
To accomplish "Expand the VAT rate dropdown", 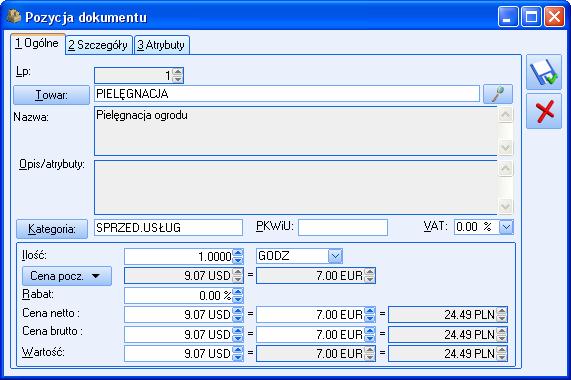I will pos(506,227).
